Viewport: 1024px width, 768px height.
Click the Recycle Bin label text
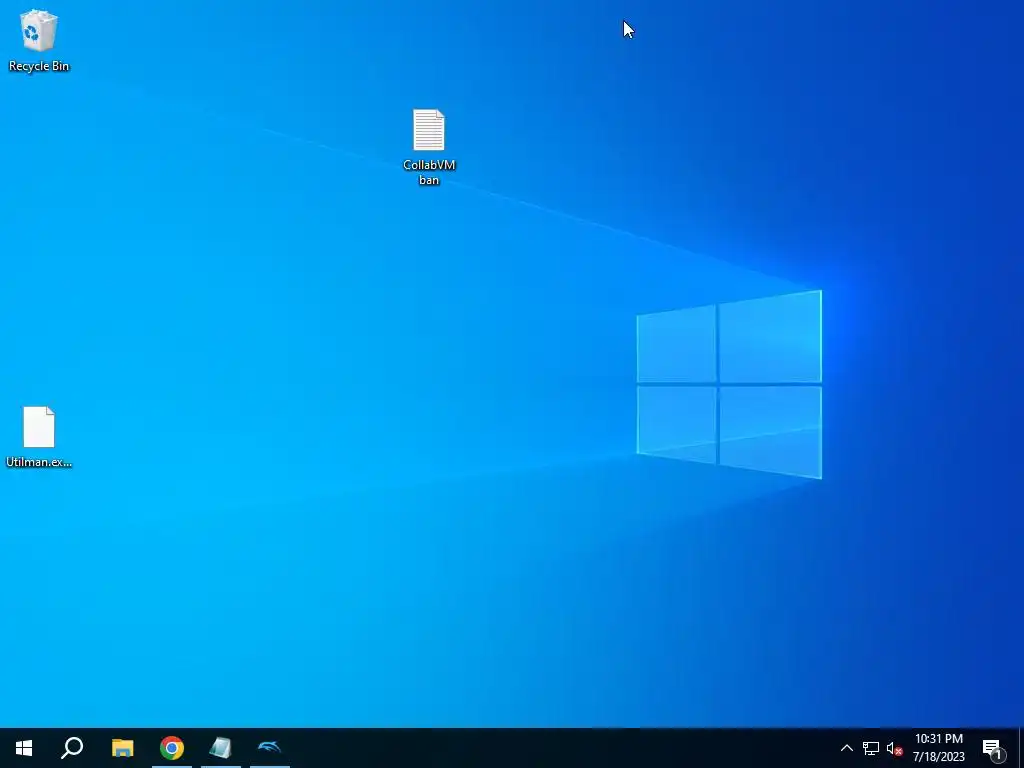pyautogui.click(x=39, y=66)
